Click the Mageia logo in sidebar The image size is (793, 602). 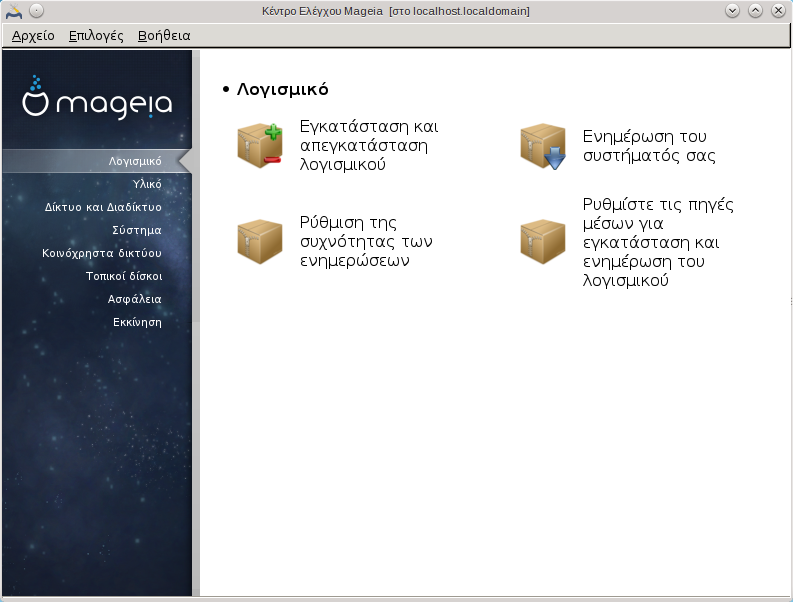97,98
